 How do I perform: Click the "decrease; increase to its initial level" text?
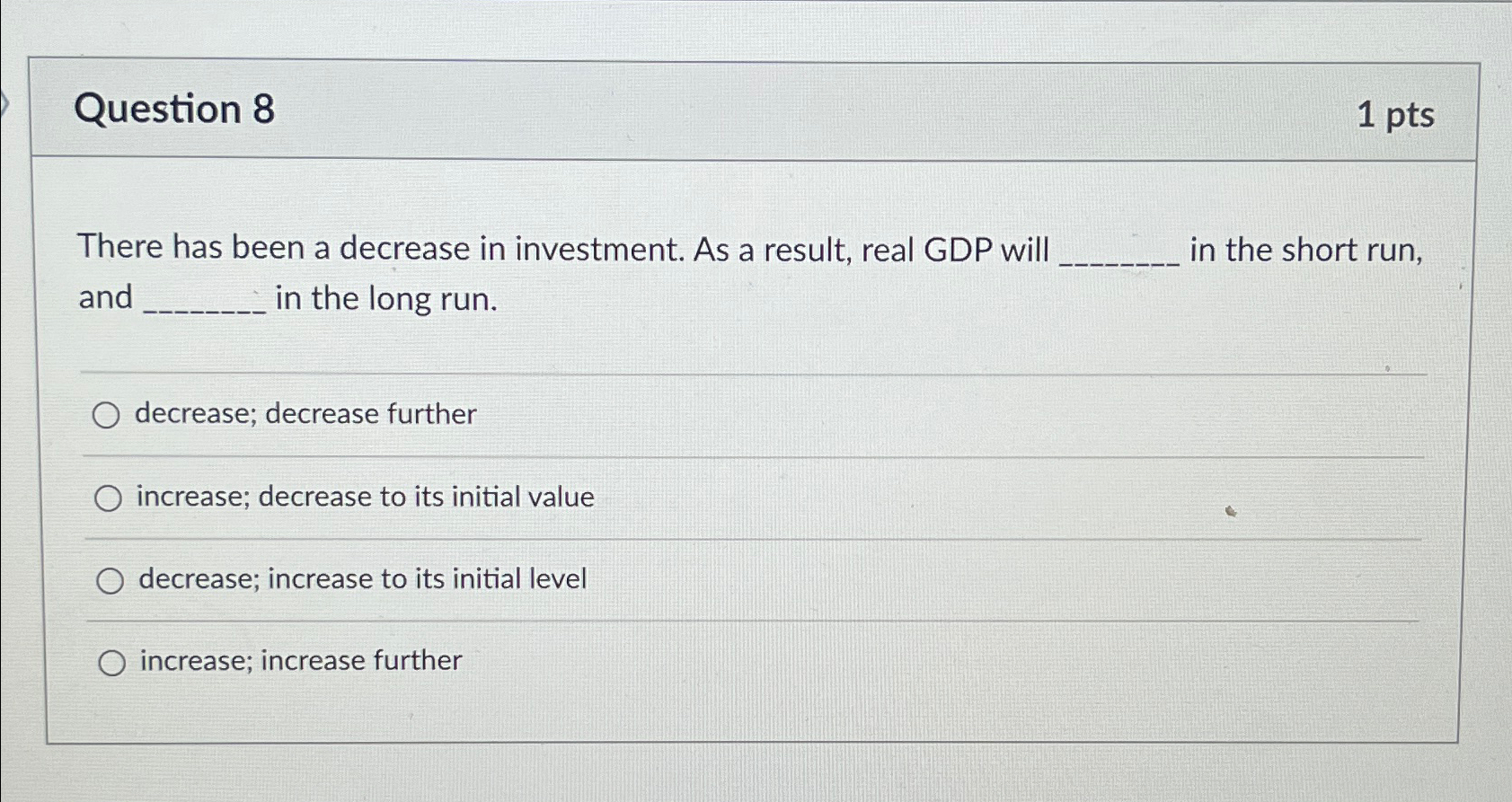tap(359, 580)
